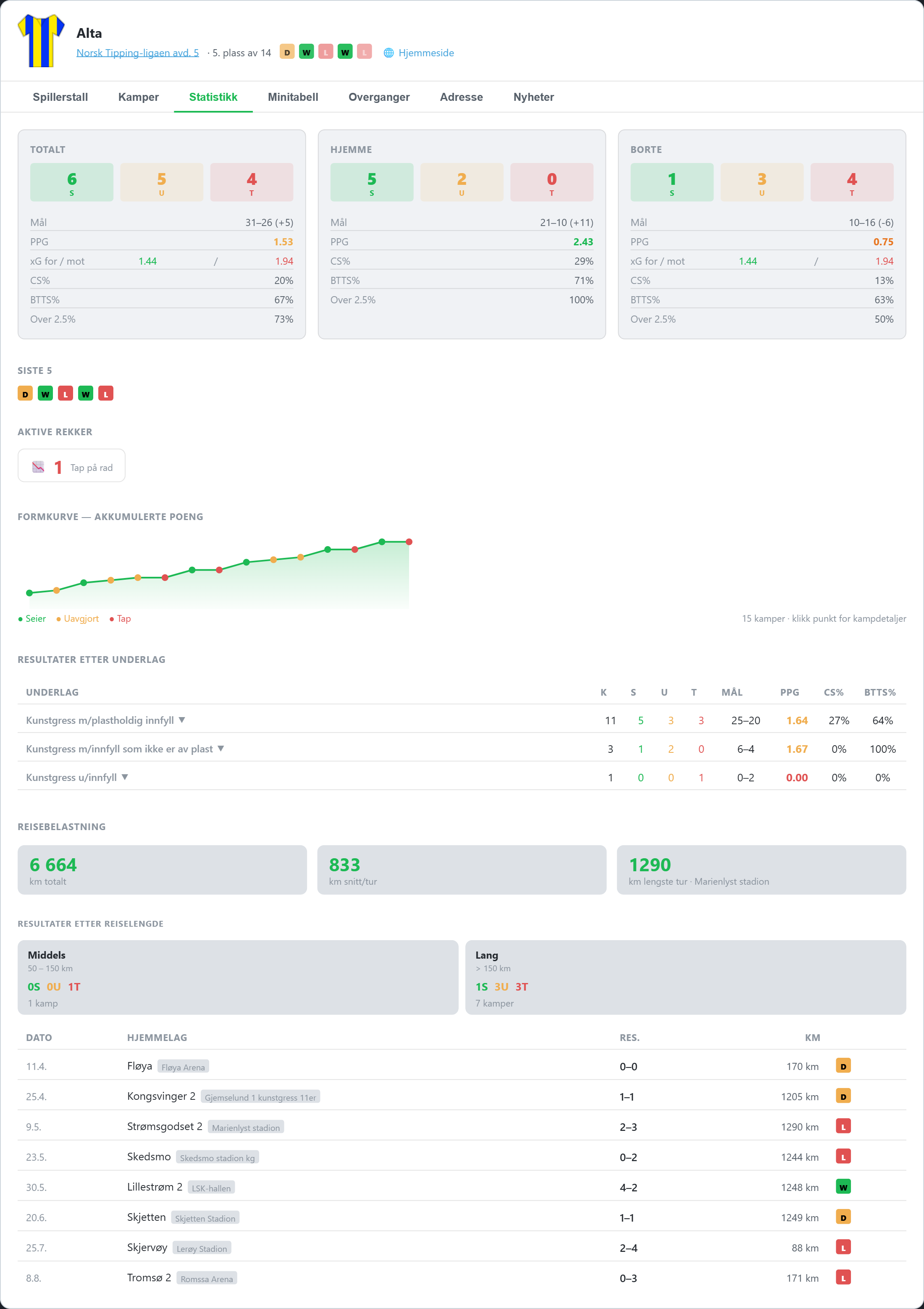Screen dimensions: 924x1309
Task: Click the PPG column header in surface table
Action: (790, 692)
